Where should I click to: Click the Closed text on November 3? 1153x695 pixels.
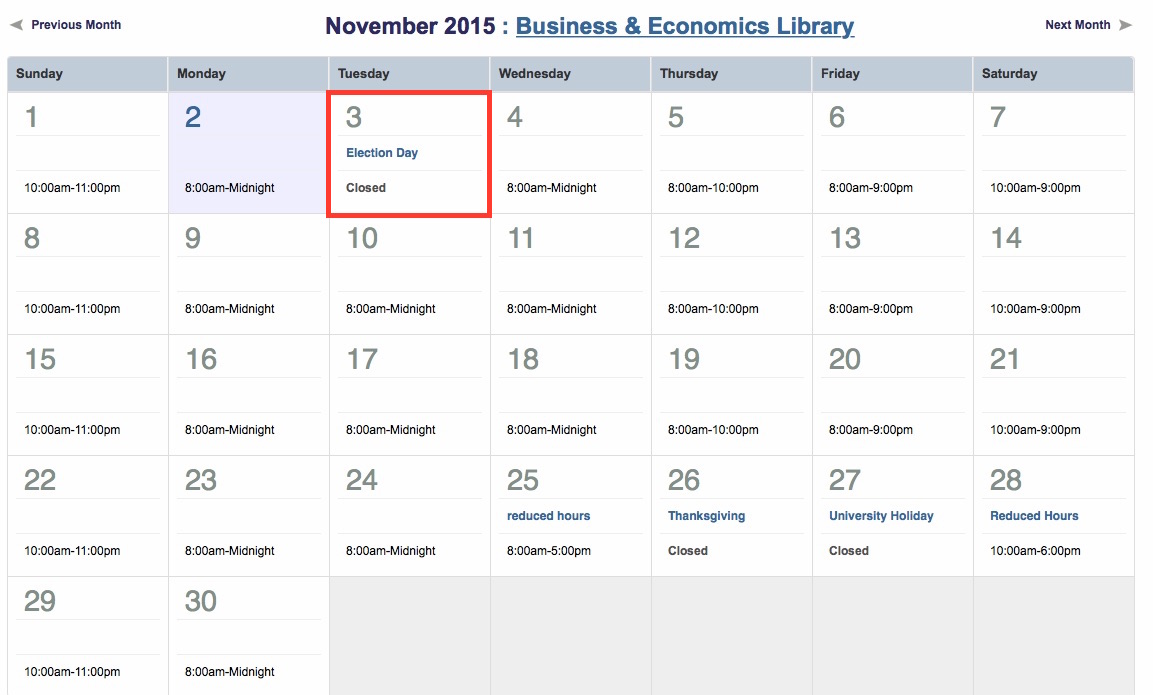pyautogui.click(x=366, y=188)
